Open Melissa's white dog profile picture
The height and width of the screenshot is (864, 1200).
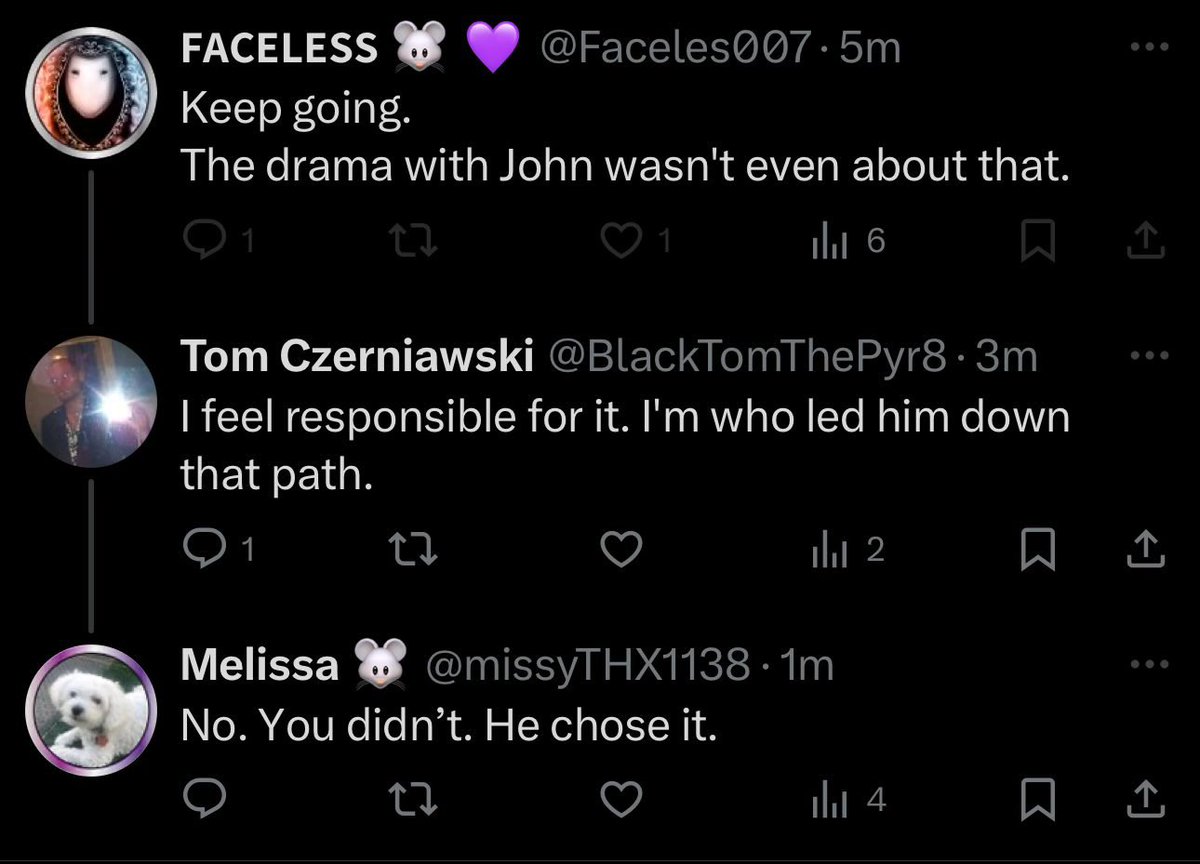click(91, 705)
